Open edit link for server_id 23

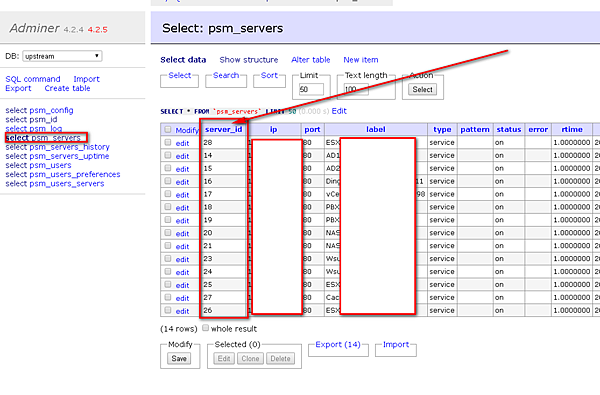click(x=183, y=260)
